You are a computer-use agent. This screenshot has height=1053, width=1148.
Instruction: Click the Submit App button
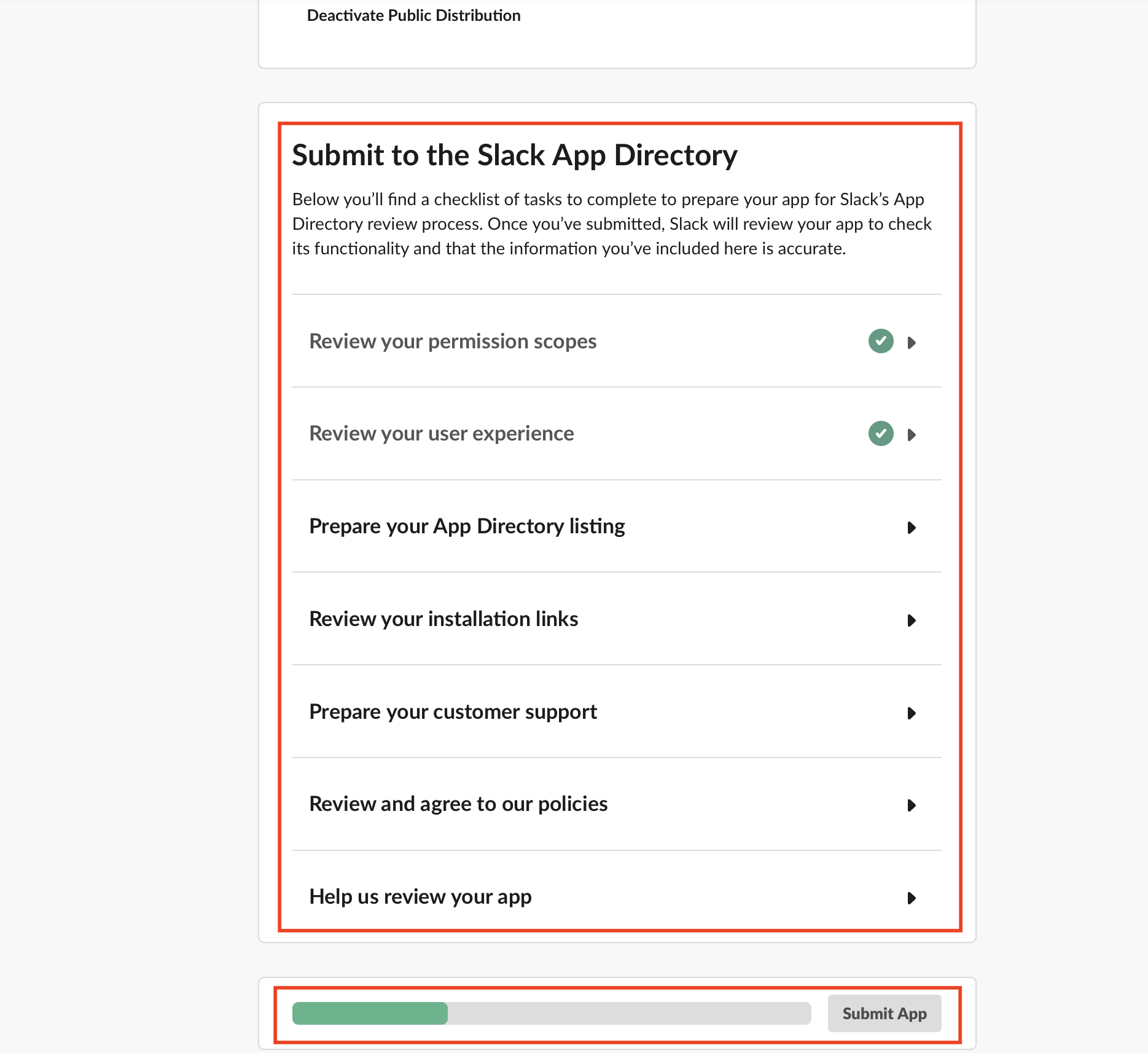[x=884, y=1013]
